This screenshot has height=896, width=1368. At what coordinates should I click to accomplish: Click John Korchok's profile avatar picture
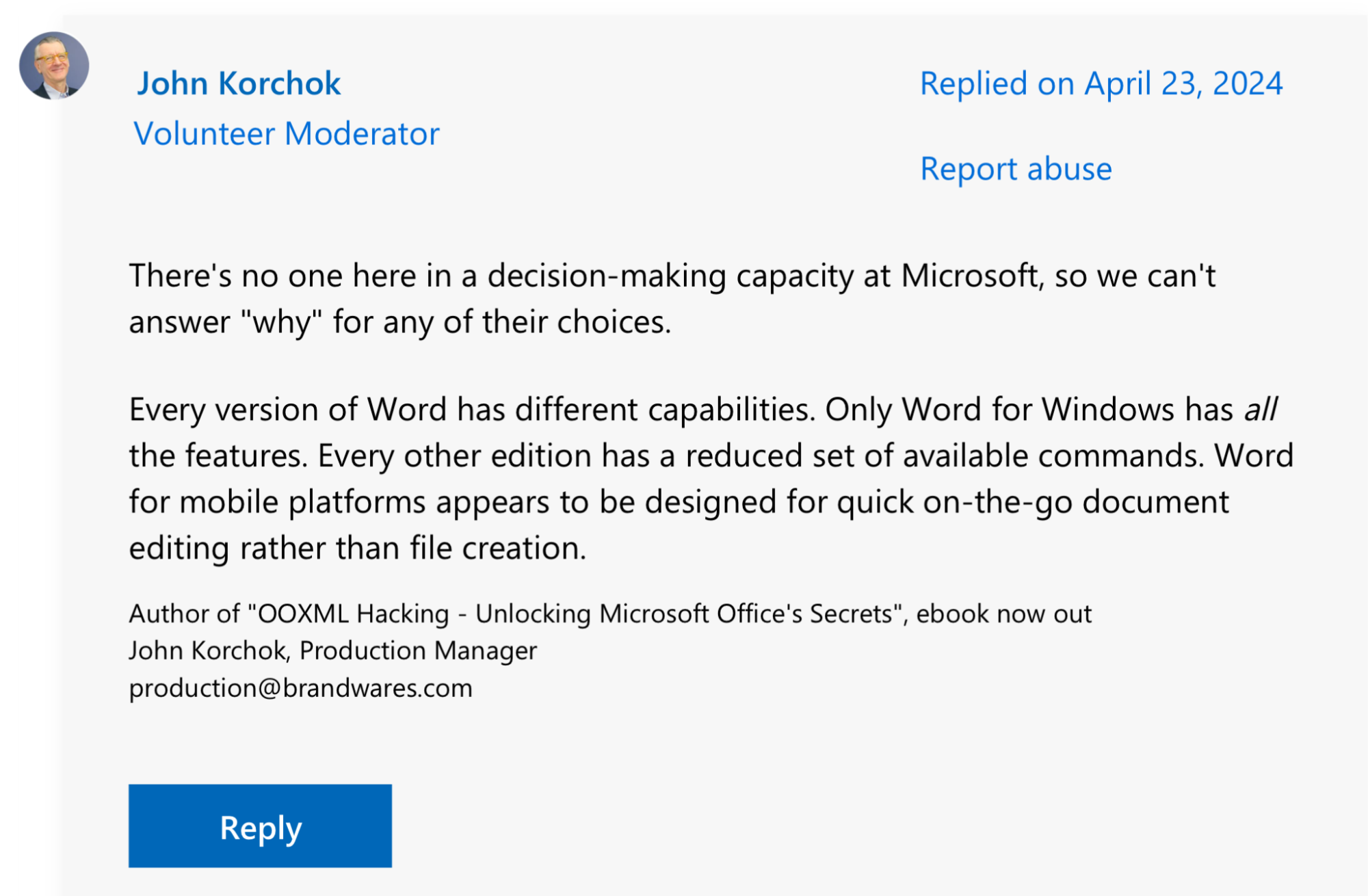(x=54, y=66)
